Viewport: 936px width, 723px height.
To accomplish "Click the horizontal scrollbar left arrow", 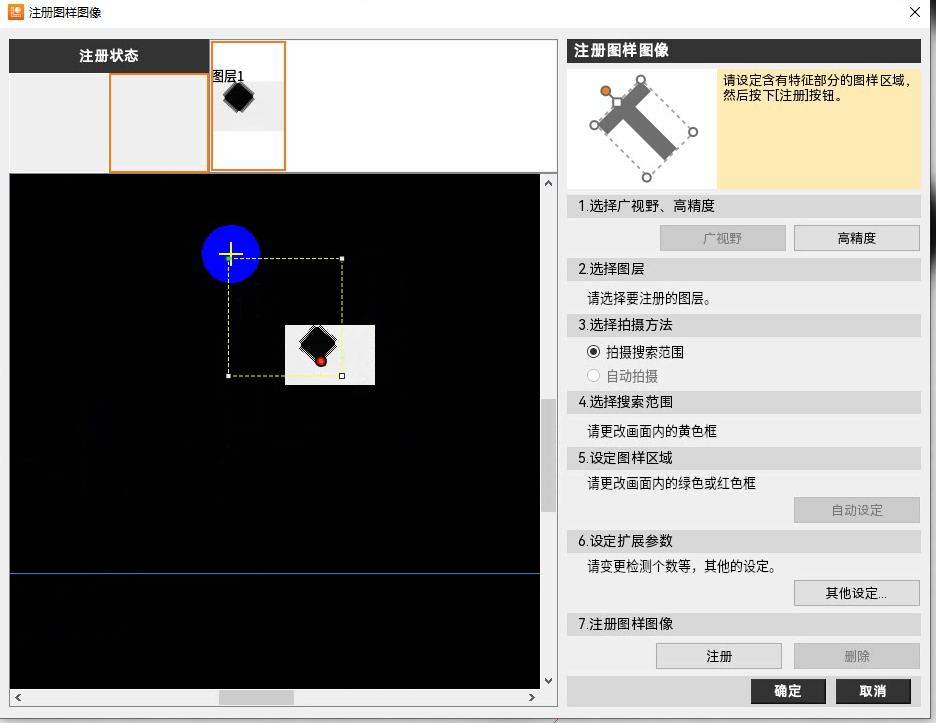I will click(x=18, y=697).
